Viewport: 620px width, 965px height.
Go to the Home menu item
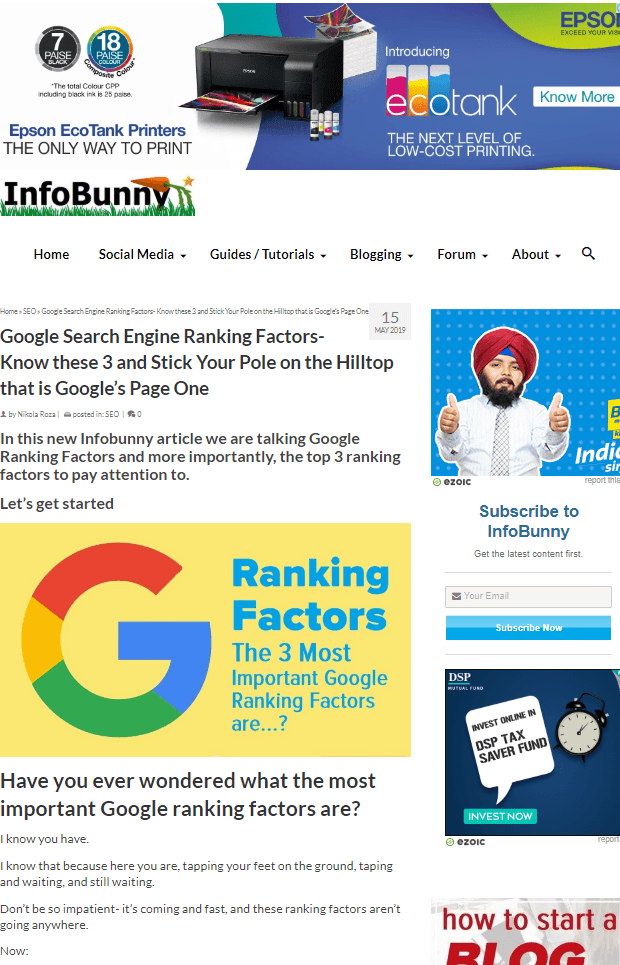coord(51,254)
